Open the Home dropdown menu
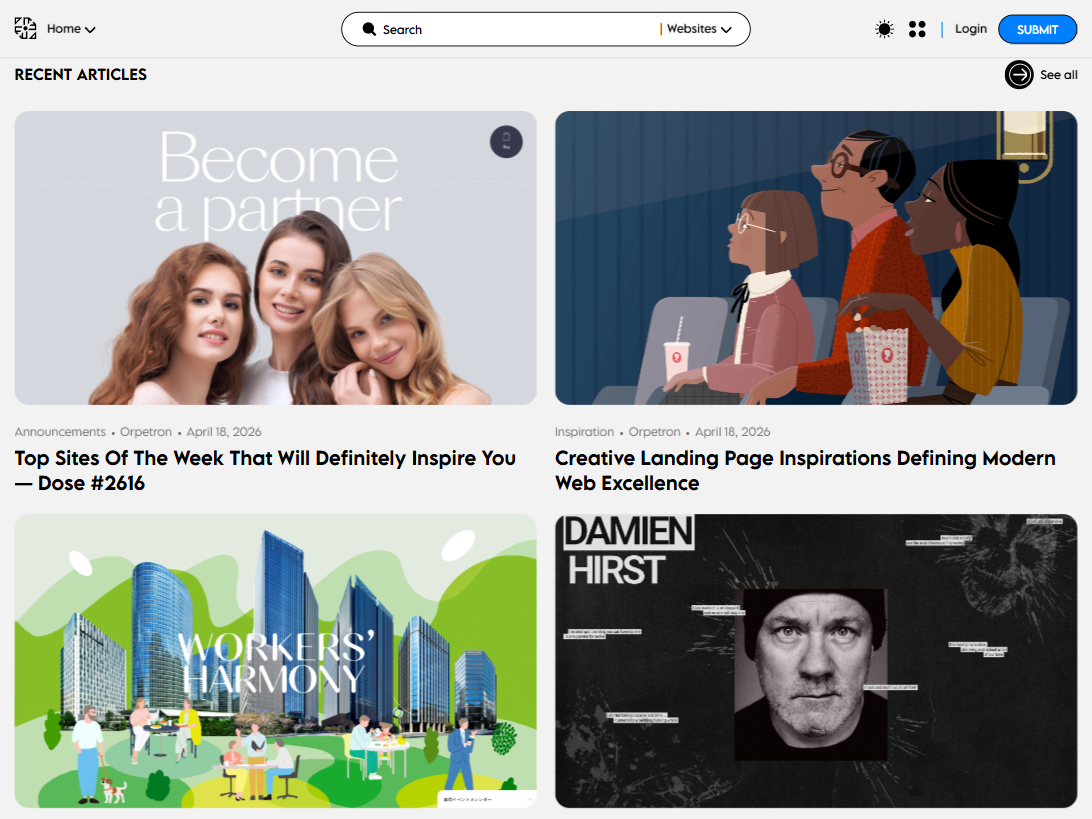1092x819 pixels. point(71,29)
